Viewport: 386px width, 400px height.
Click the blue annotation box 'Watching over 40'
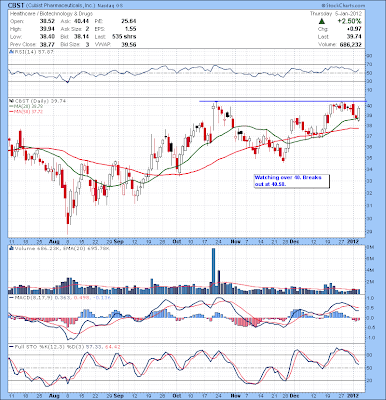pyautogui.click(x=292, y=181)
